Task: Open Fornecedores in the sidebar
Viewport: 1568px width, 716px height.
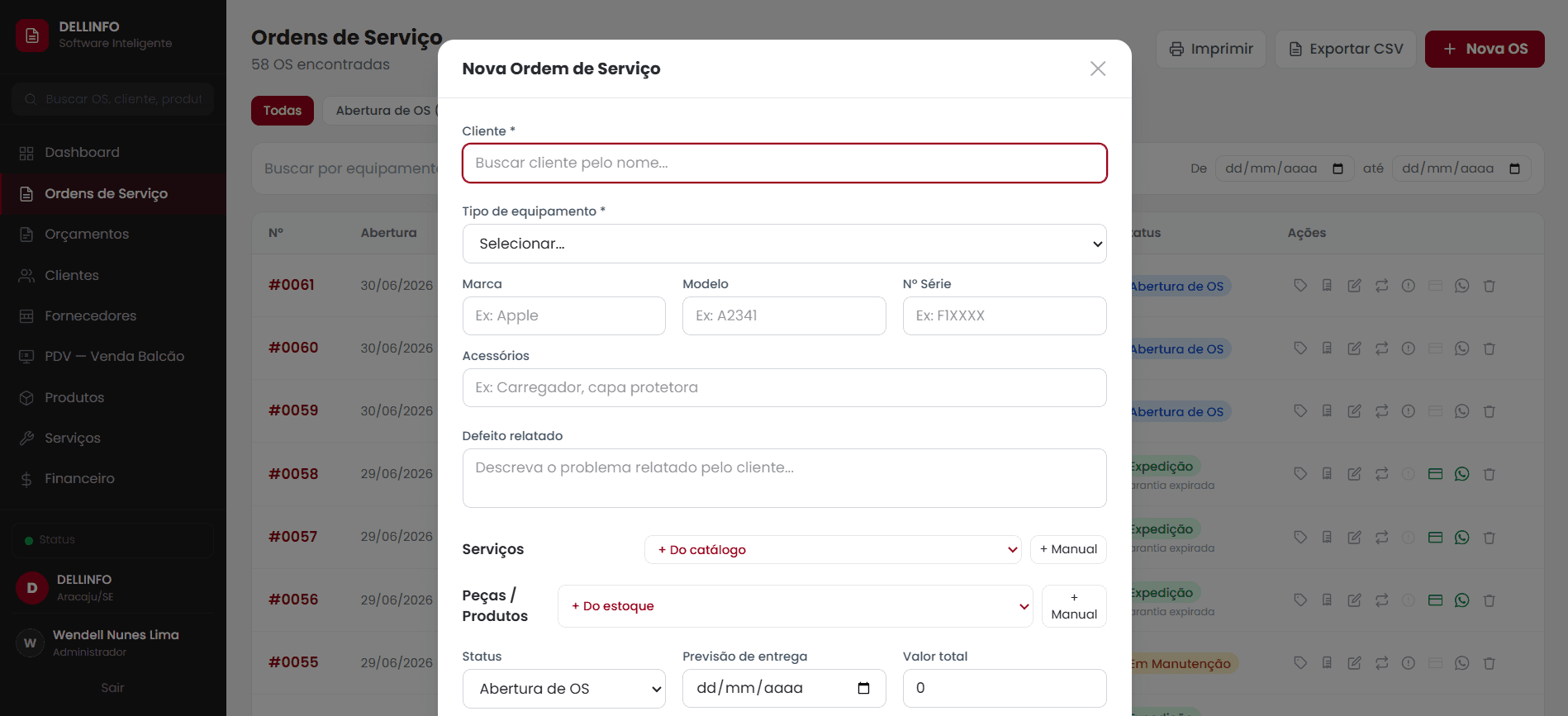Action: [x=113, y=316]
